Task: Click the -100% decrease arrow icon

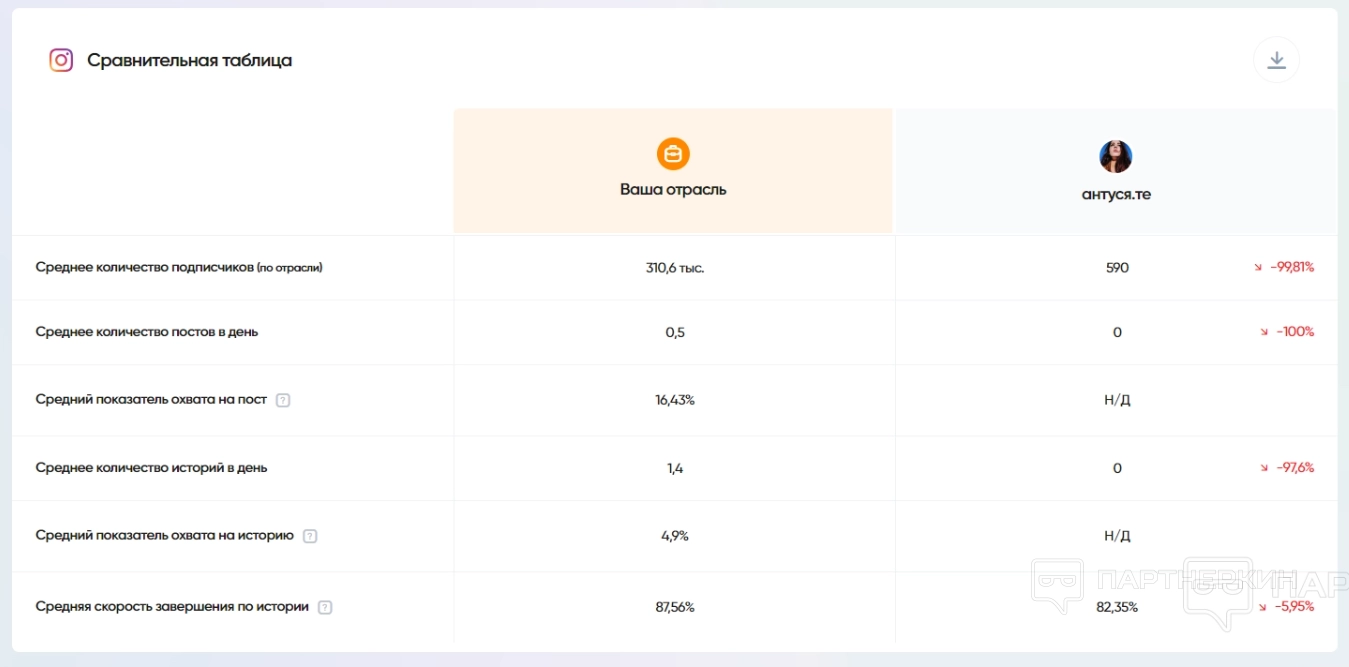Action: [1264, 332]
